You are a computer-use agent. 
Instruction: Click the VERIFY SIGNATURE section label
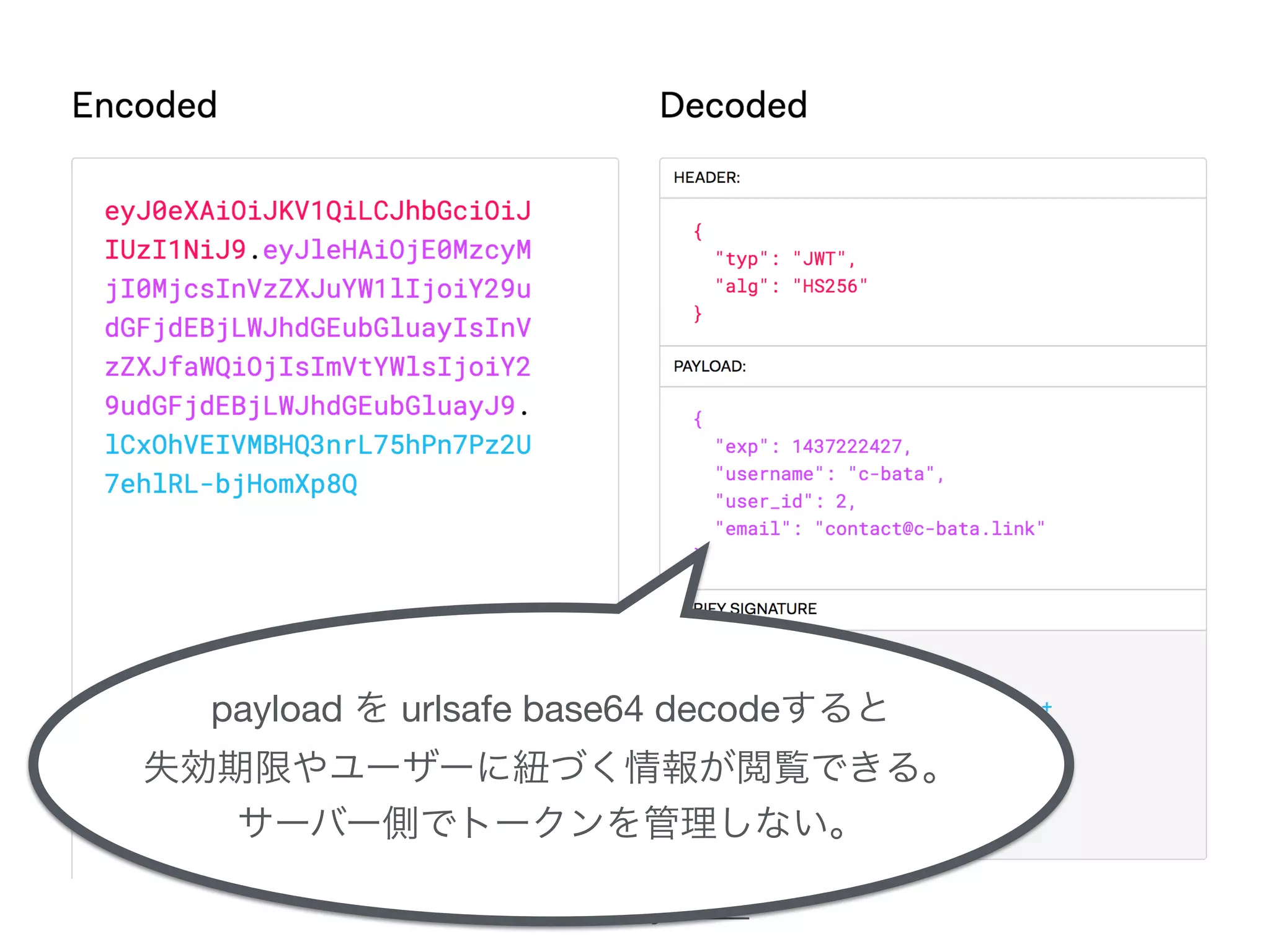tap(772, 609)
